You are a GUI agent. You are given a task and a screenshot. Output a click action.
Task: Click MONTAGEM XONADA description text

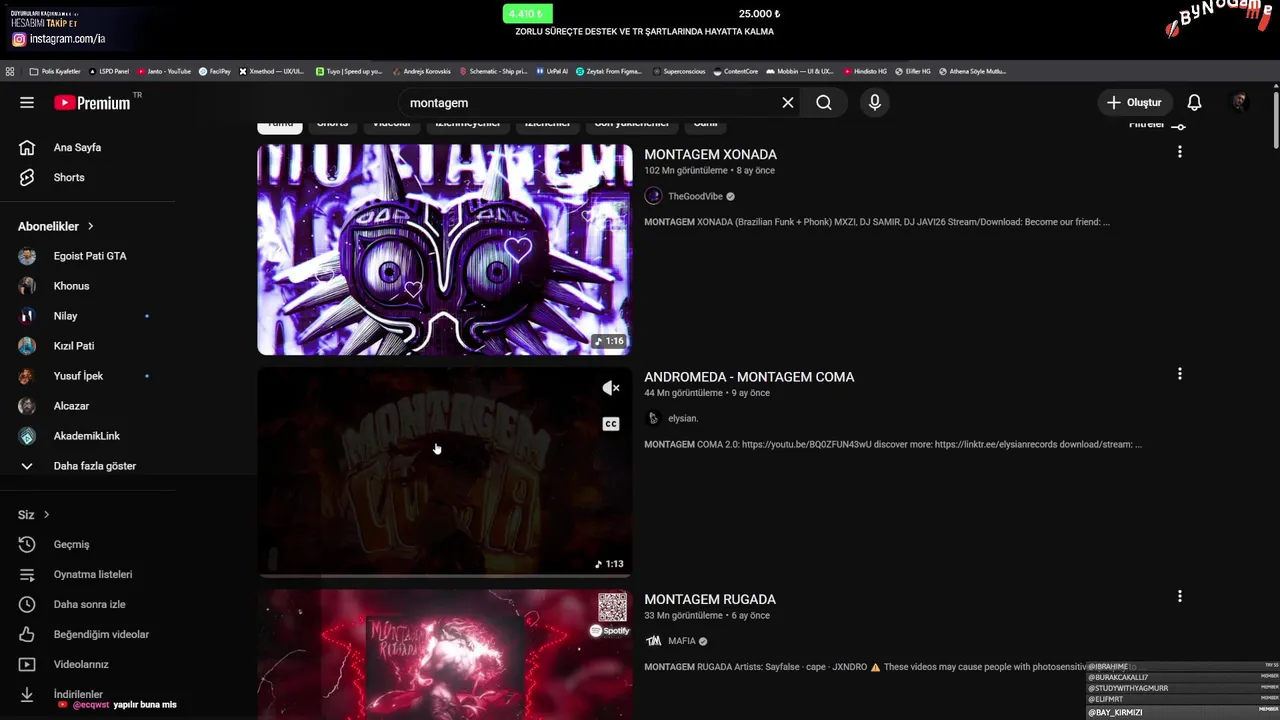(877, 222)
